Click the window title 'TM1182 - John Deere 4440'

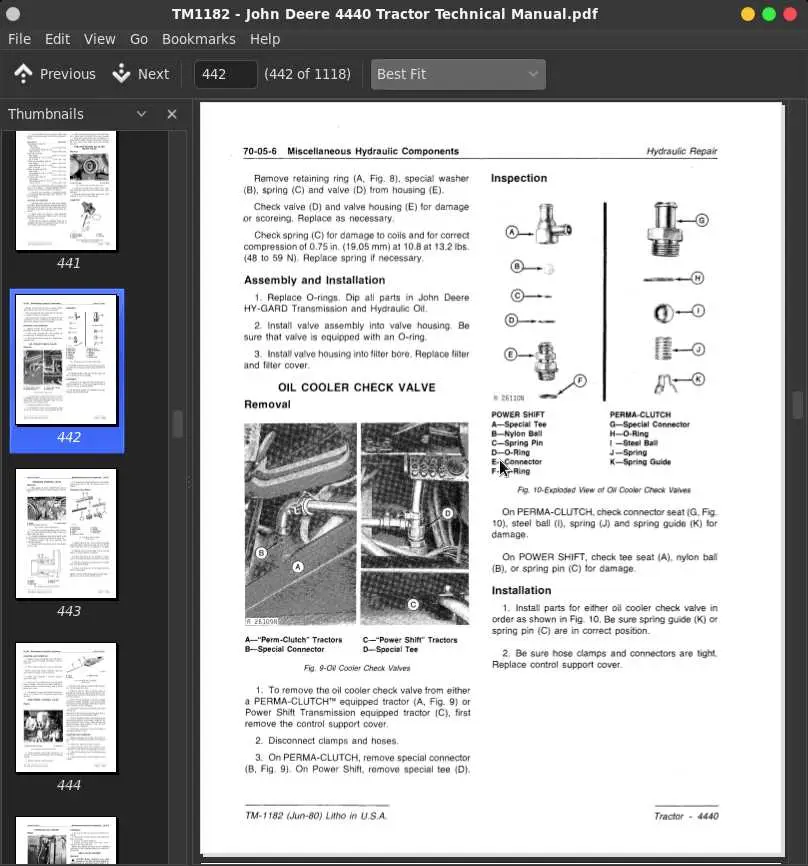(x=384, y=14)
